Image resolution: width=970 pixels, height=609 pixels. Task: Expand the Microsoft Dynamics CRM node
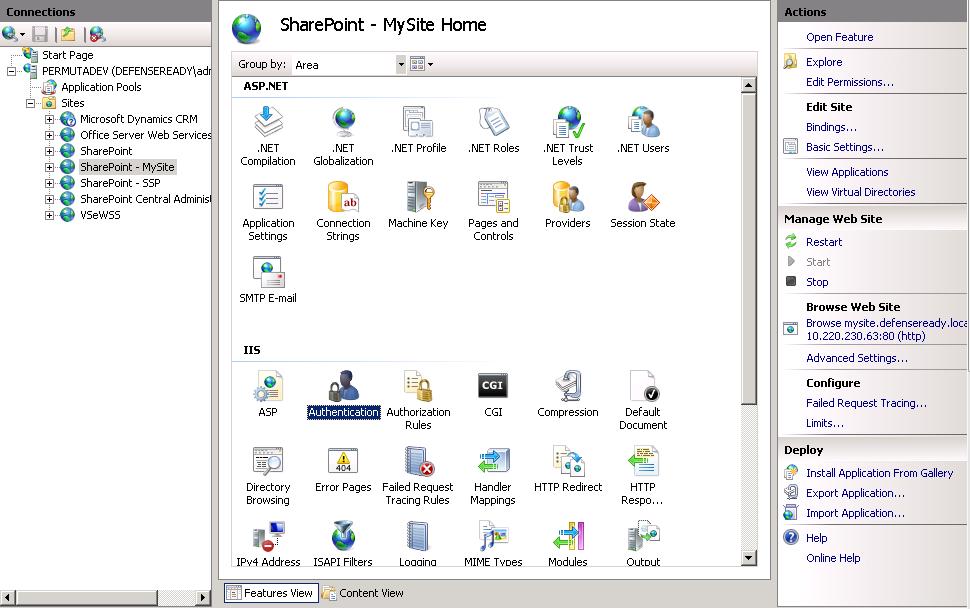coord(52,118)
